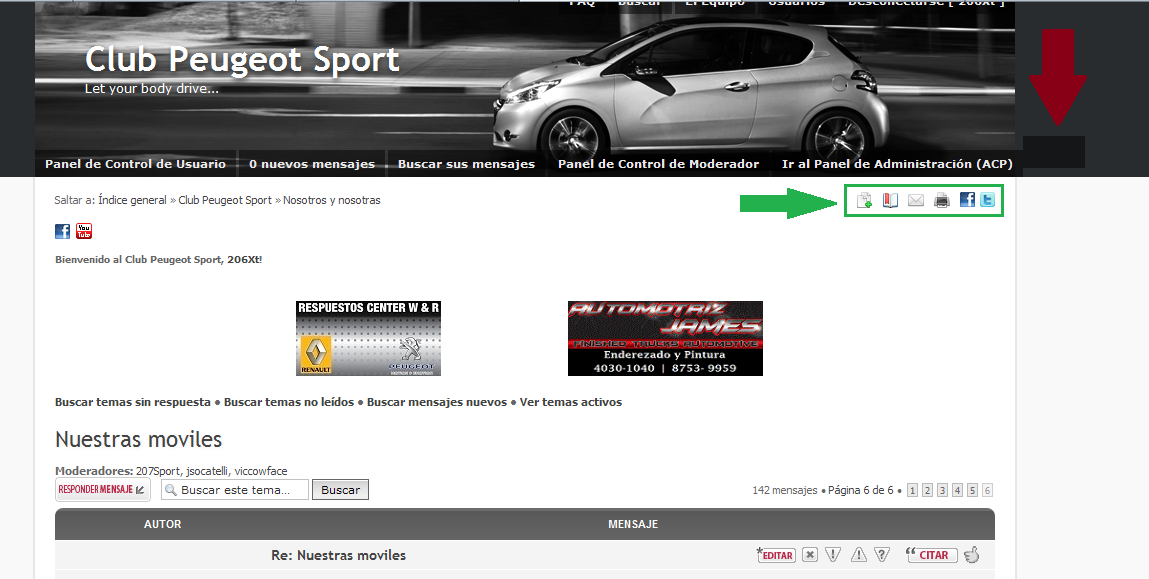Go to page 2 of the topic
The width and height of the screenshot is (1149, 579).
927,490
